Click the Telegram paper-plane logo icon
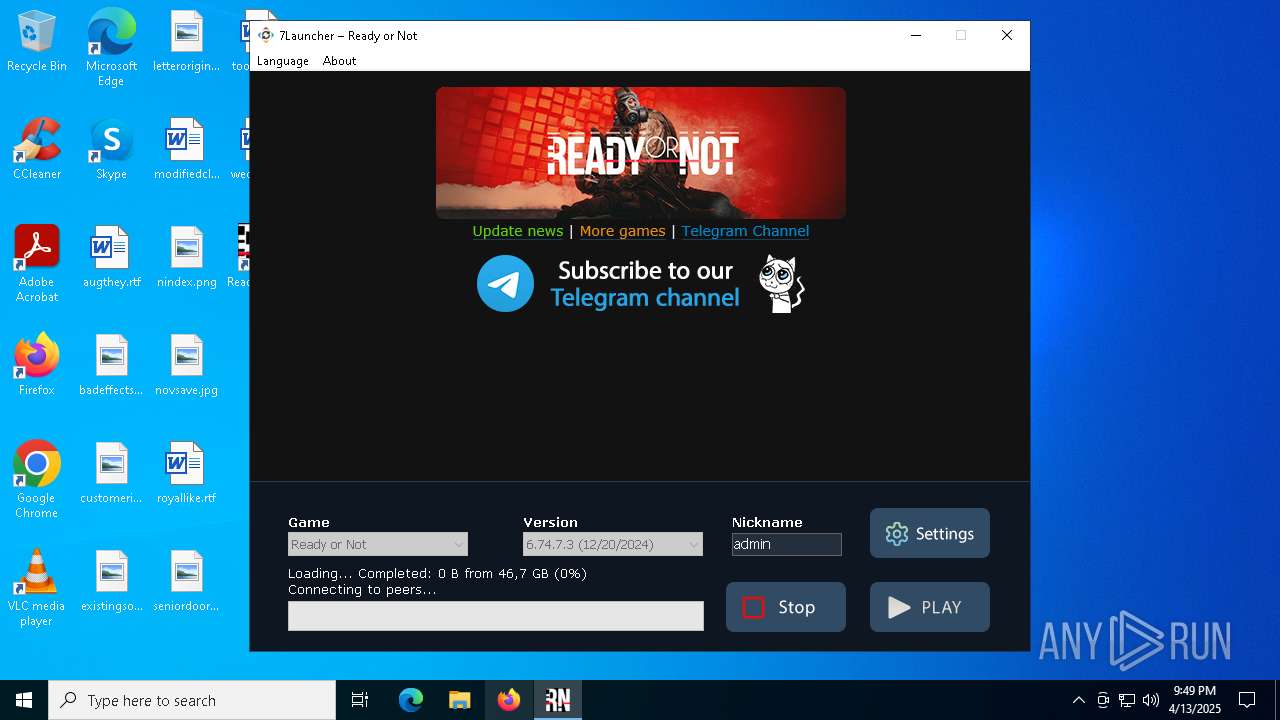This screenshot has height=720, width=1280. pos(505,284)
